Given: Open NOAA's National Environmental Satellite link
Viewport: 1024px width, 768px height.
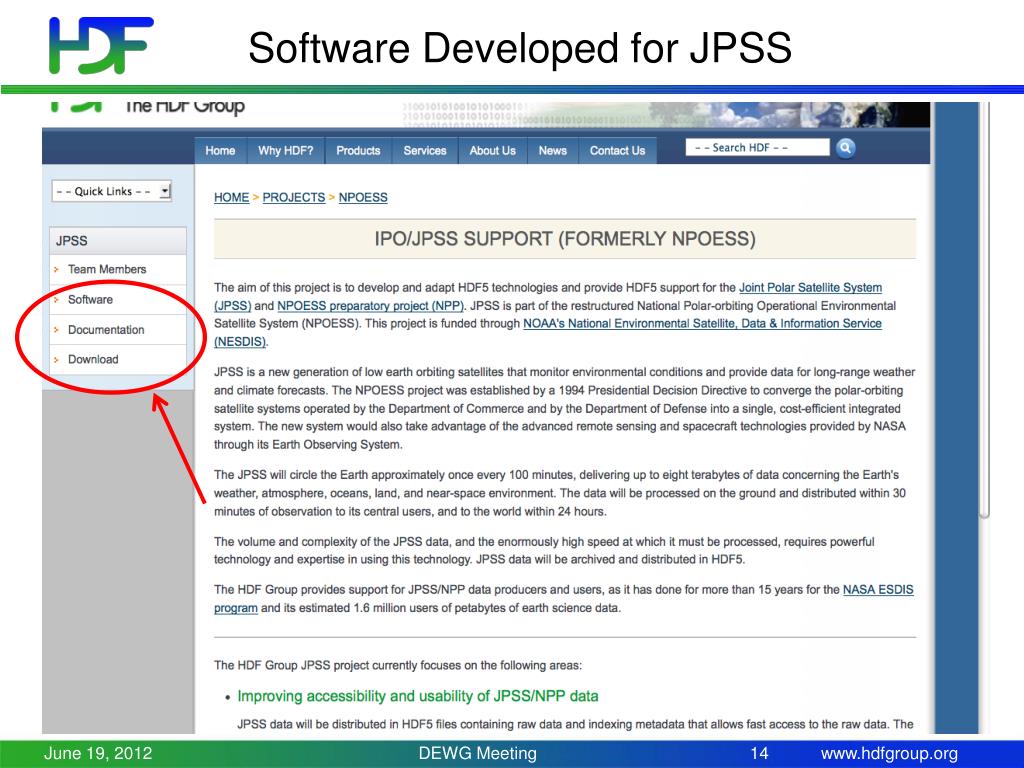Looking at the screenshot, I should [702, 324].
